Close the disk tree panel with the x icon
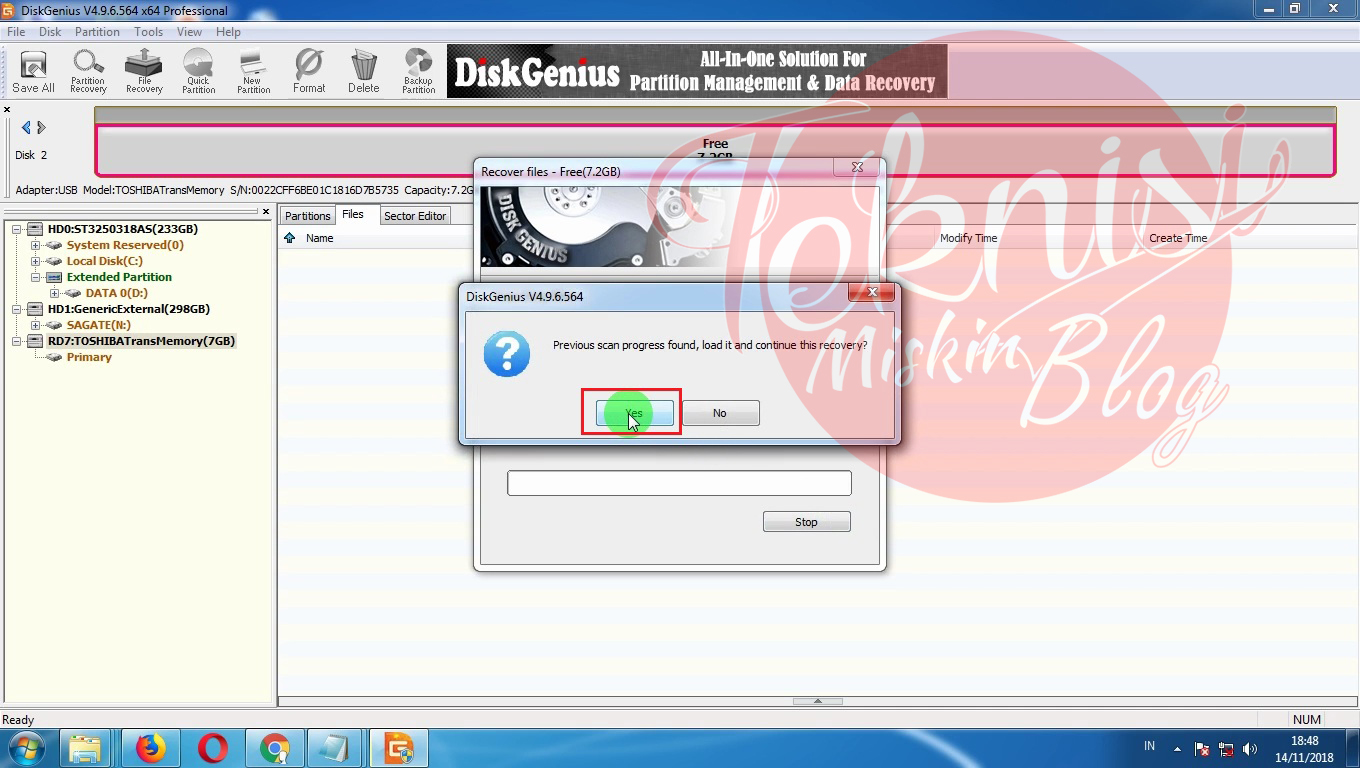Screen dimensions: 1360x768 266,212
